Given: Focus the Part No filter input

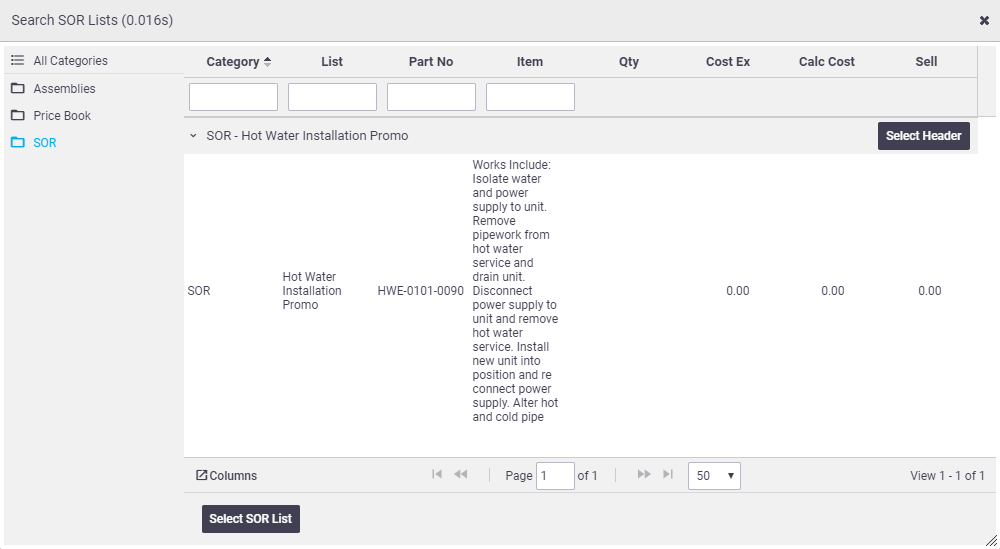Looking at the screenshot, I should pyautogui.click(x=431, y=97).
